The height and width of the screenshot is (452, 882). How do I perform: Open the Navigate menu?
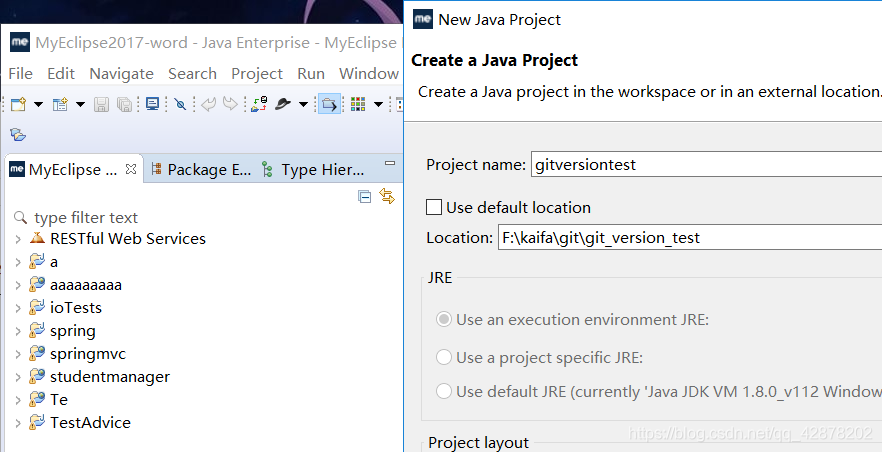[122, 74]
